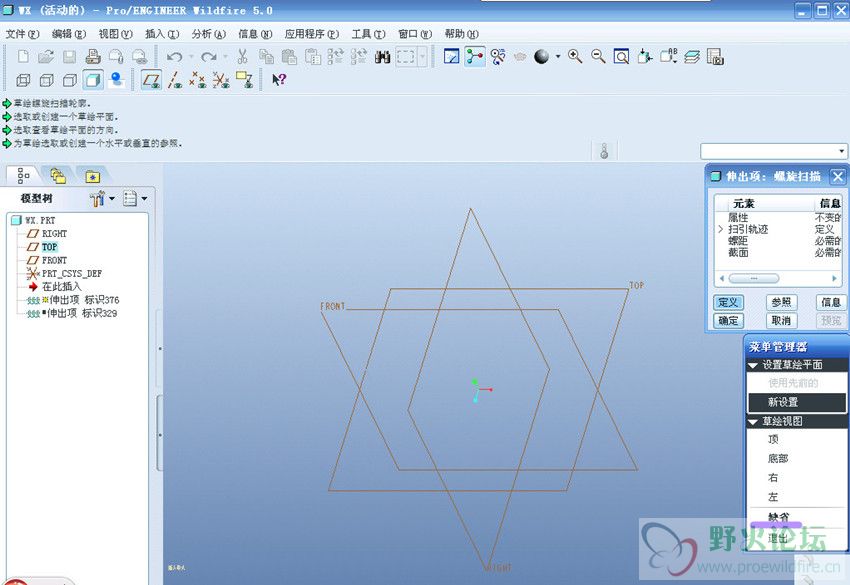The width and height of the screenshot is (850, 585).
Task: Toggle datum planes display
Action: click(x=151, y=80)
